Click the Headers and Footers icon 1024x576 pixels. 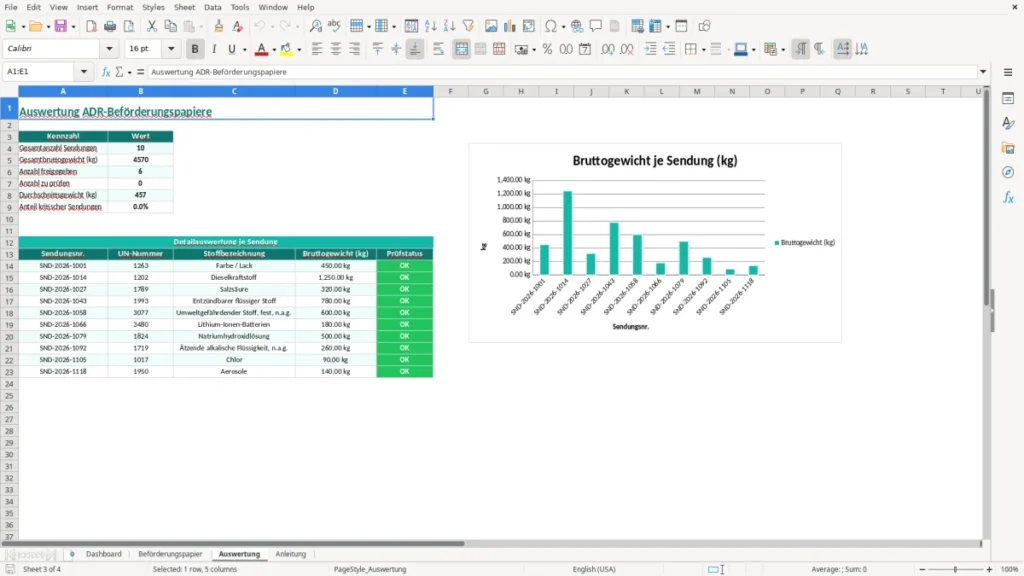click(x=615, y=26)
